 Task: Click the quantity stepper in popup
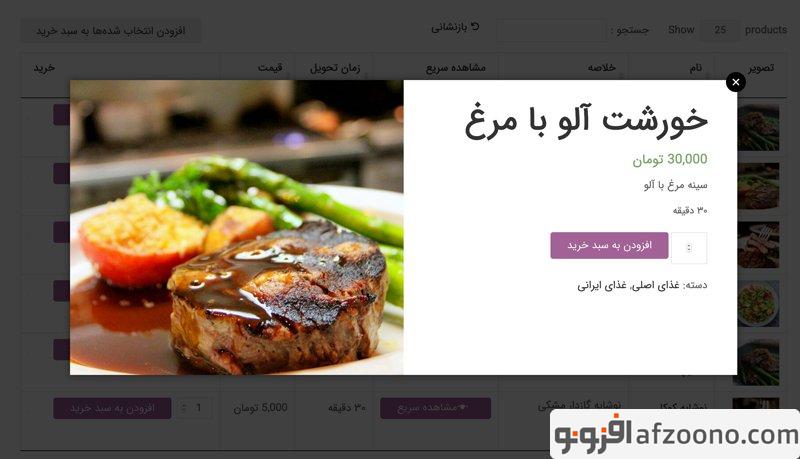tap(689, 248)
